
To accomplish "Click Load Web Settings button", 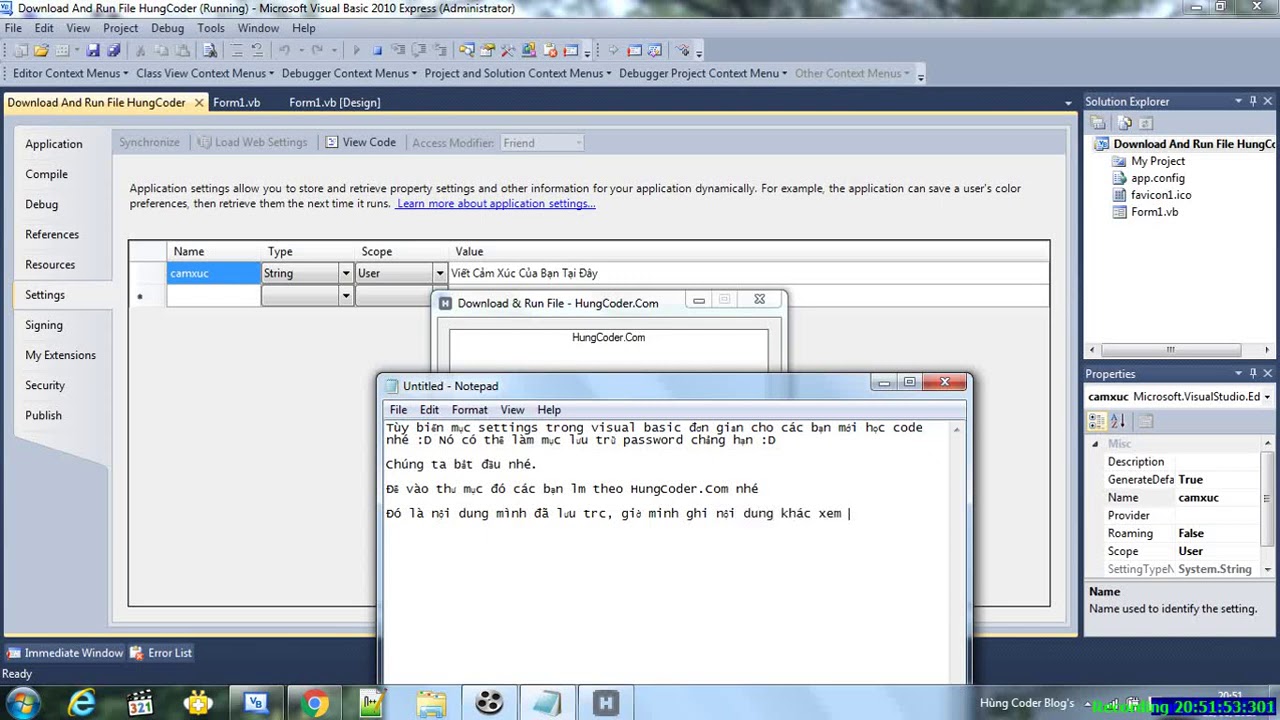I will [252, 142].
